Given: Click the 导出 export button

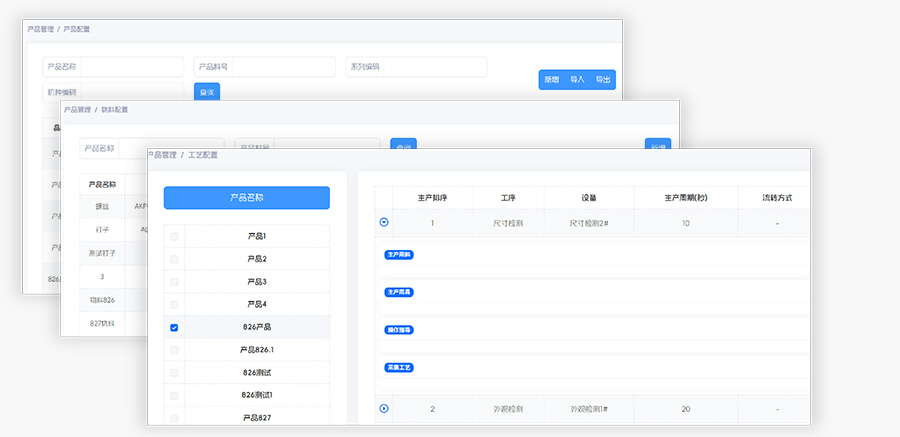Looking at the screenshot, I should point(603,79).
